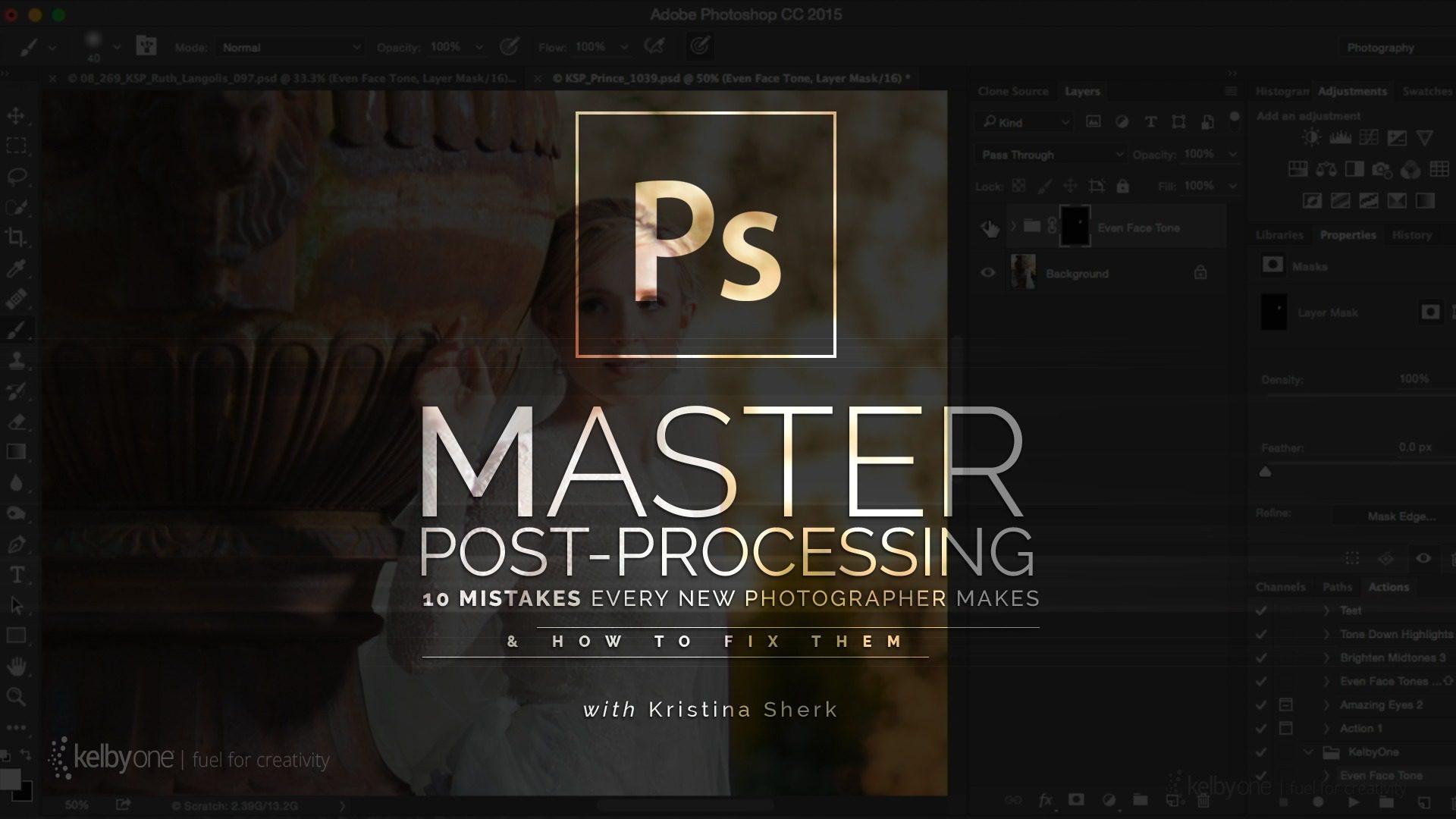Open the foreground color swatch
1456x819 pixels.
point(10,780)
